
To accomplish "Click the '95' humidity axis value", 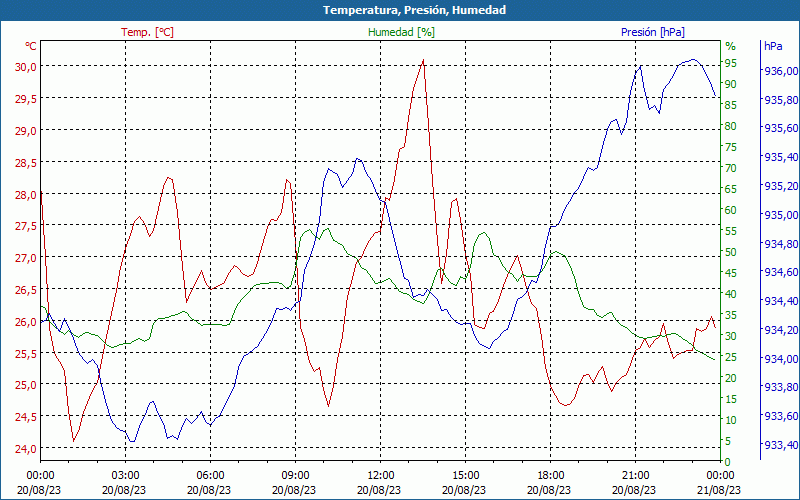I will (731, 63).
